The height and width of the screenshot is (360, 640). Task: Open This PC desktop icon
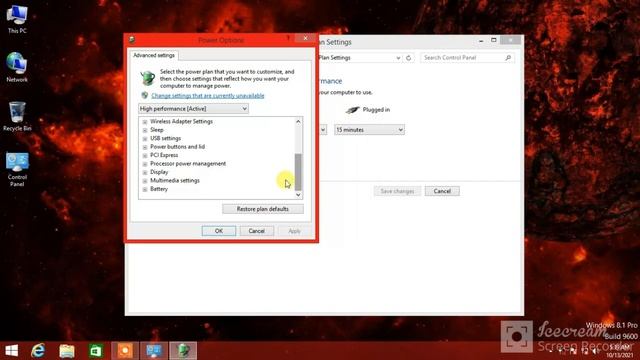(17, 19)
